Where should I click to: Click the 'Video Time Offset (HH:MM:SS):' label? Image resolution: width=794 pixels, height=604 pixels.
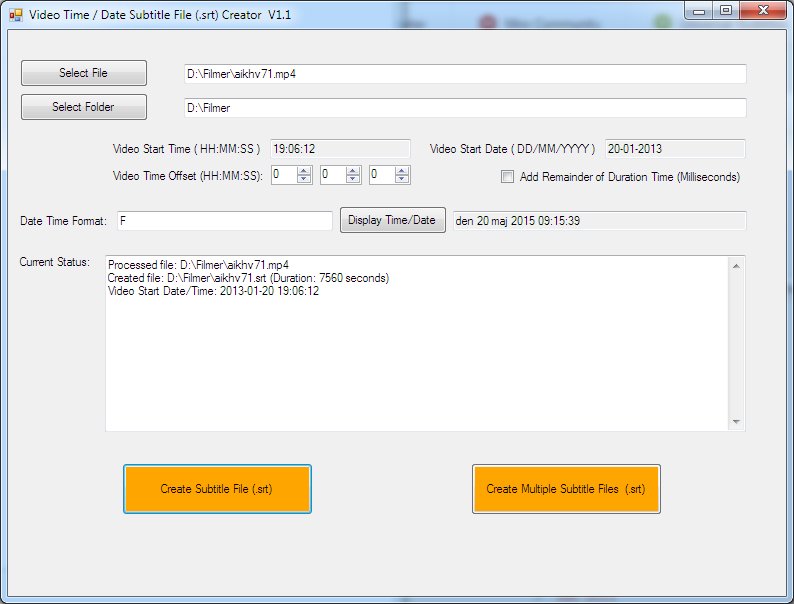[x=188, y=176]
